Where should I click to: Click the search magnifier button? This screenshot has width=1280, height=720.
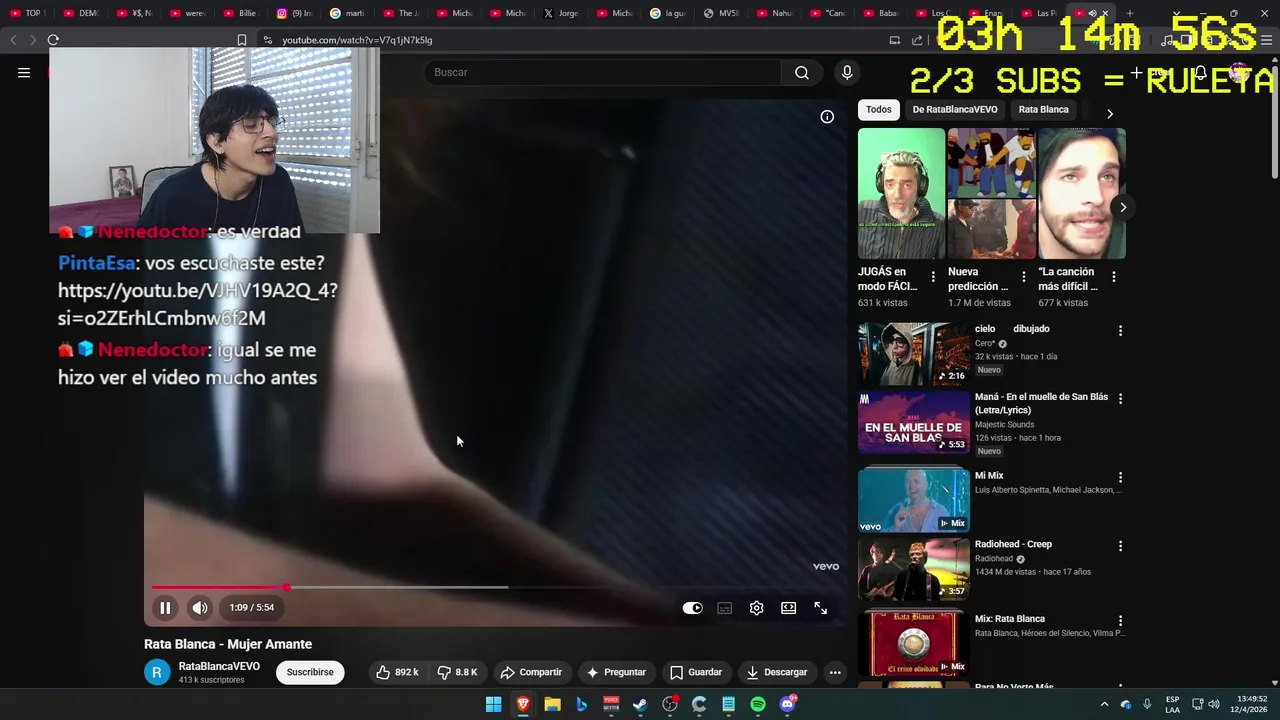click(802, 72)
